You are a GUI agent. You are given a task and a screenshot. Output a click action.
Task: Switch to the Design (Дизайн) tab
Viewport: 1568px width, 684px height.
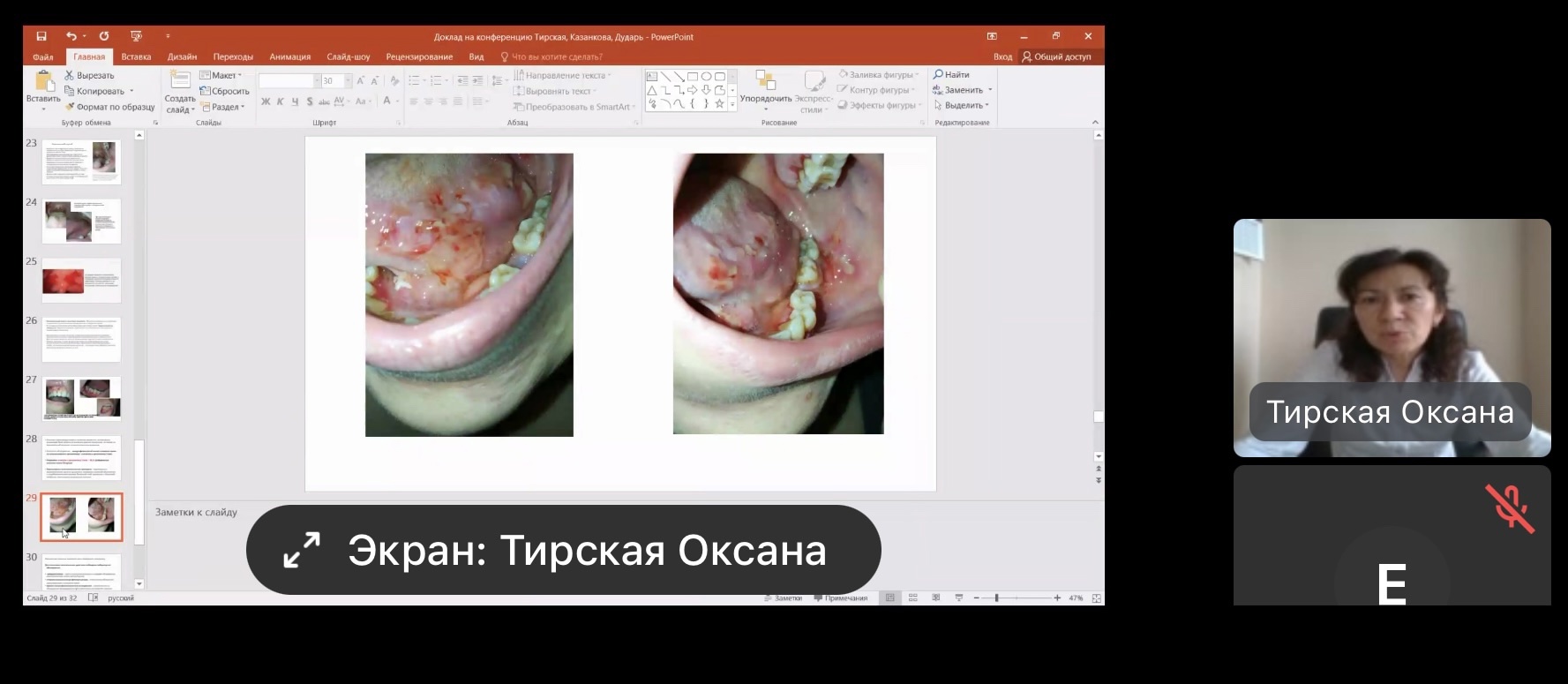[182, 56]
